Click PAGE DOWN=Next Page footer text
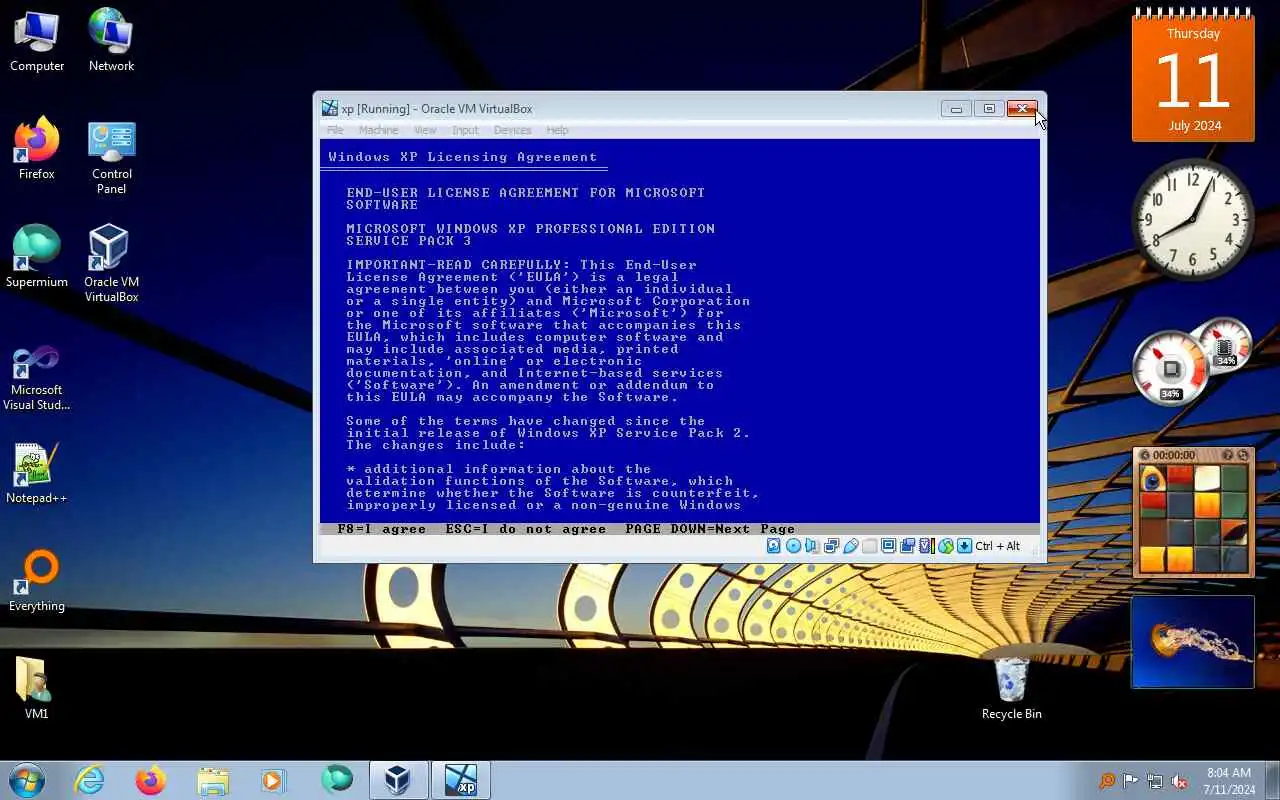Viewport: 1280px width, 800px height. point(709,529)
